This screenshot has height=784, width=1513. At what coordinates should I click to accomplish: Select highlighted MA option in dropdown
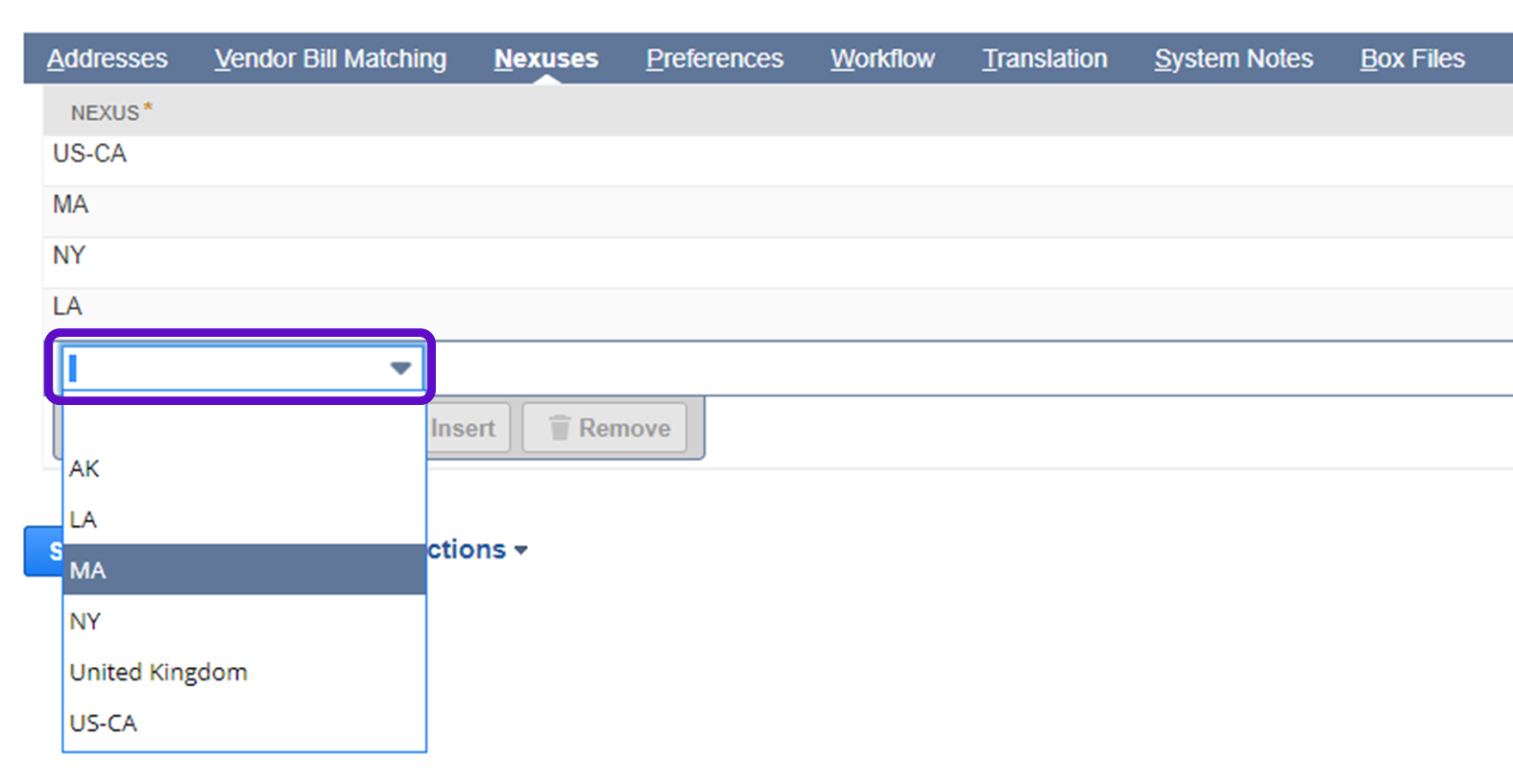pos(88,570)
